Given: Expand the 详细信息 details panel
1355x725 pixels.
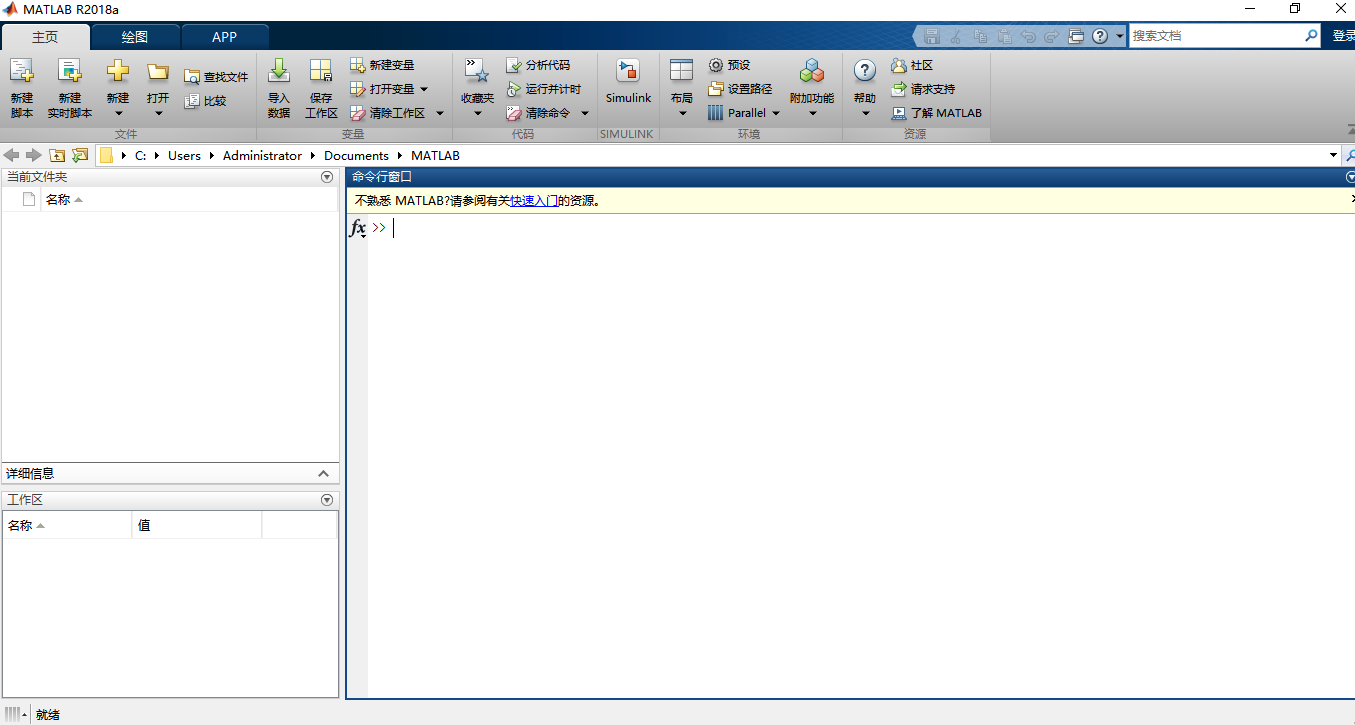Looking at the screenshot, I should [323, 474].
